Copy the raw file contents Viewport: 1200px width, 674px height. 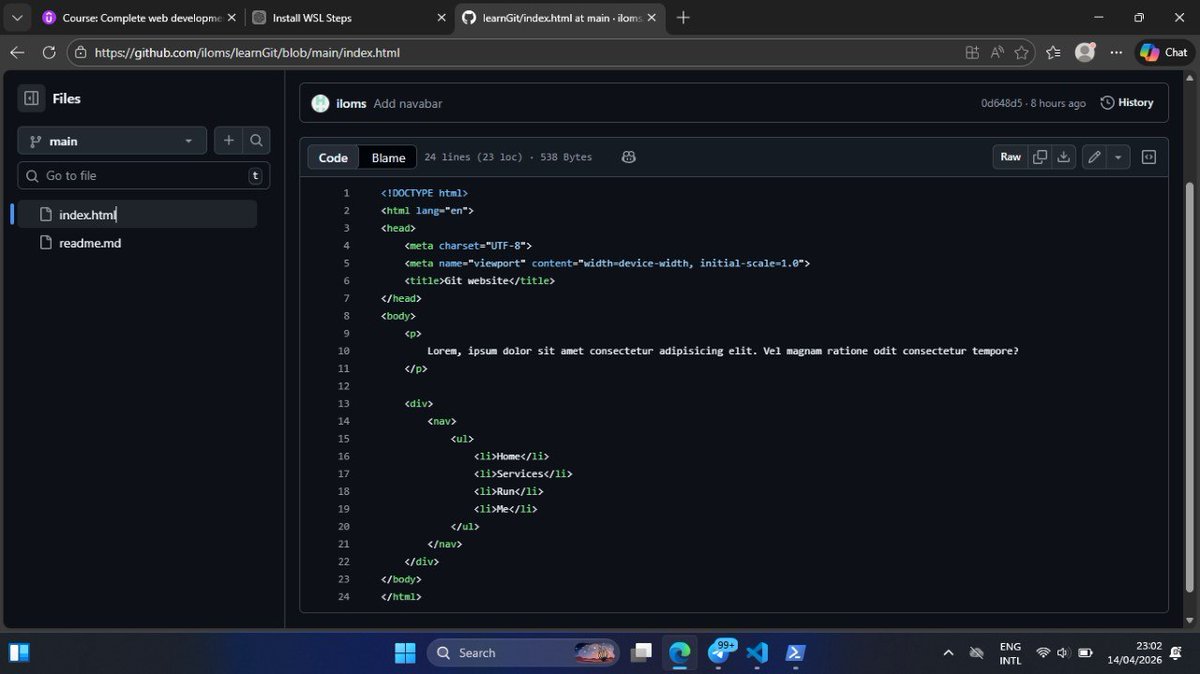pos(1039,157)
